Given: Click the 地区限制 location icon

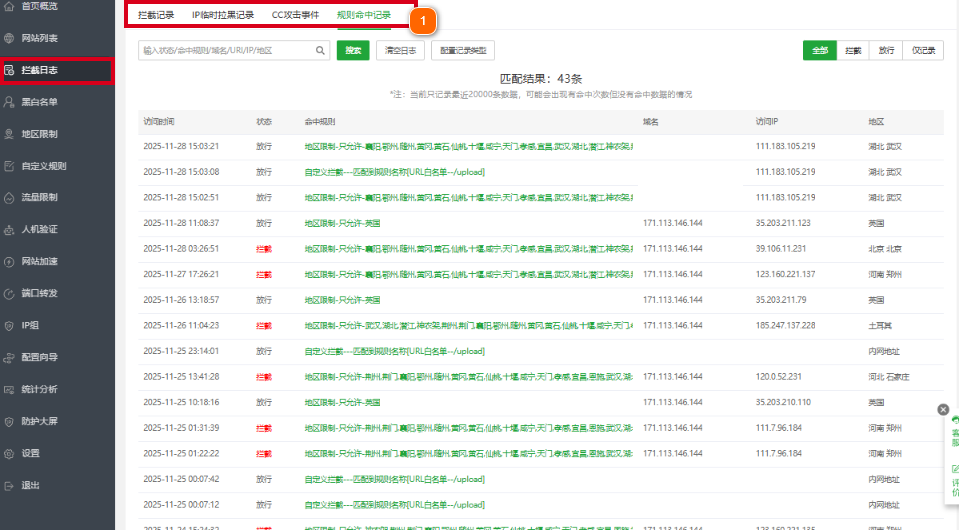Looking at the screenshot, I should pyautogui.click(x=9, y=134).
